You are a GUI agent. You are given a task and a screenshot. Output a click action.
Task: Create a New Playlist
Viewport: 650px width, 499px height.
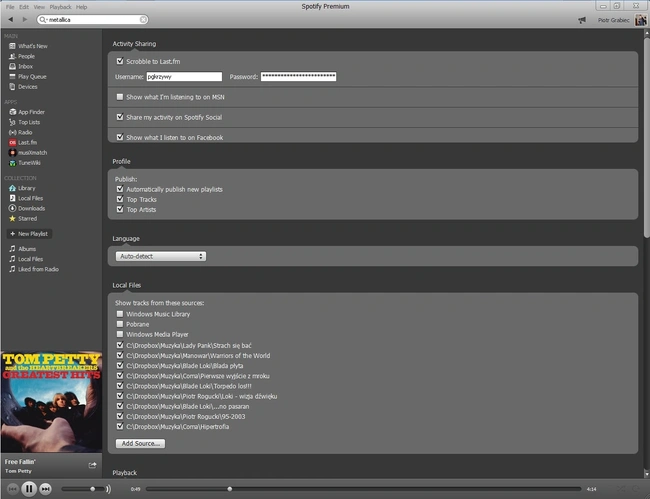click(29, 234)
